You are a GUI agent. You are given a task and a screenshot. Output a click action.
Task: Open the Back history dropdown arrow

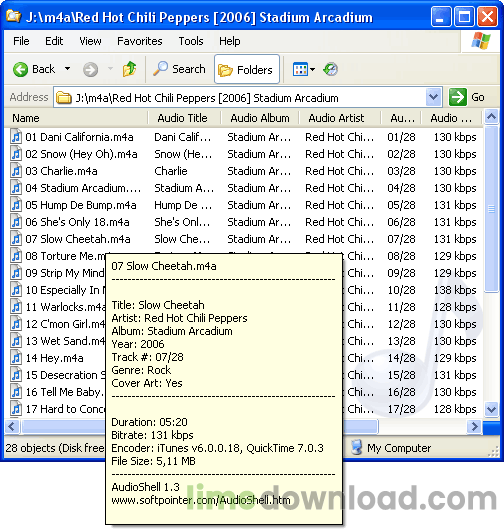[67, 69]
